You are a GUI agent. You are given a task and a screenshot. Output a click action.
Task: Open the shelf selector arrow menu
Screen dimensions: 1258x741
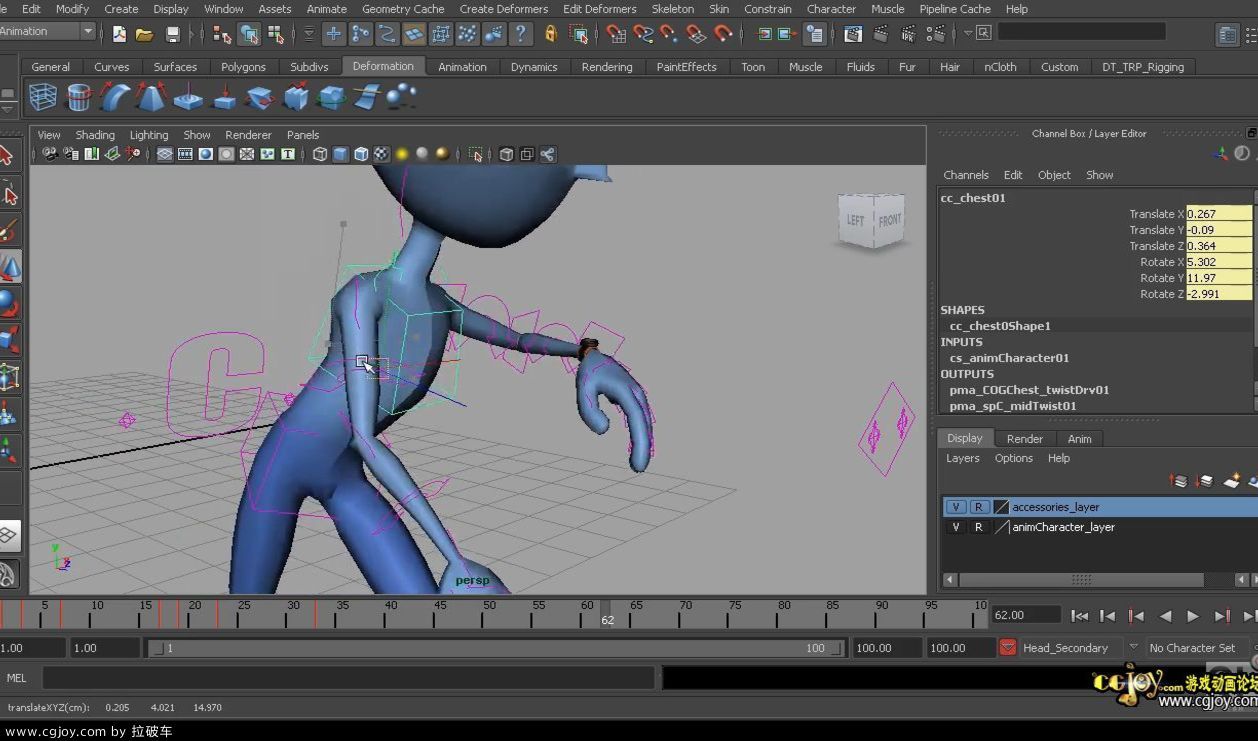point(8,108)
